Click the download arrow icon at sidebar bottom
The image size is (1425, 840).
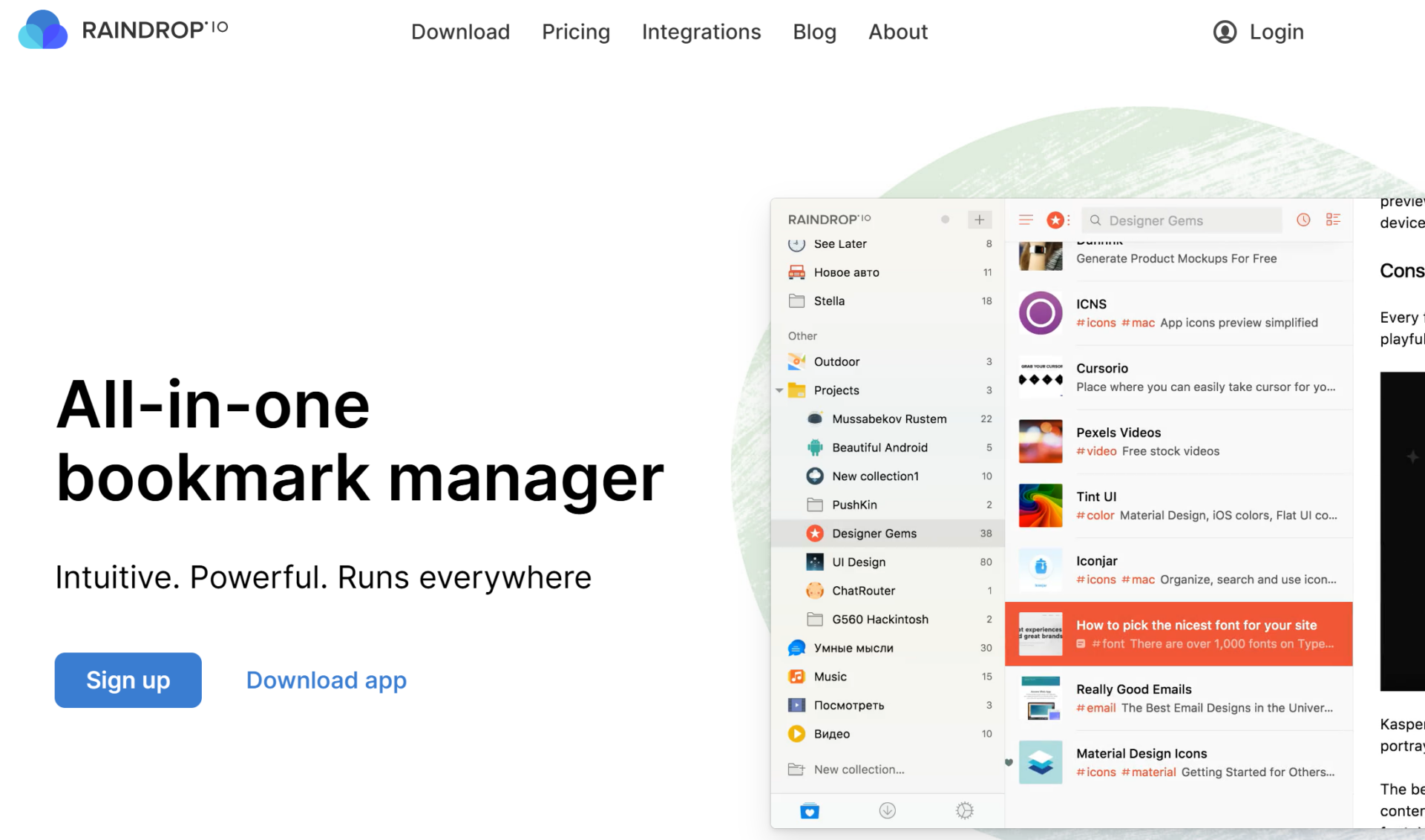pos(887,810)
